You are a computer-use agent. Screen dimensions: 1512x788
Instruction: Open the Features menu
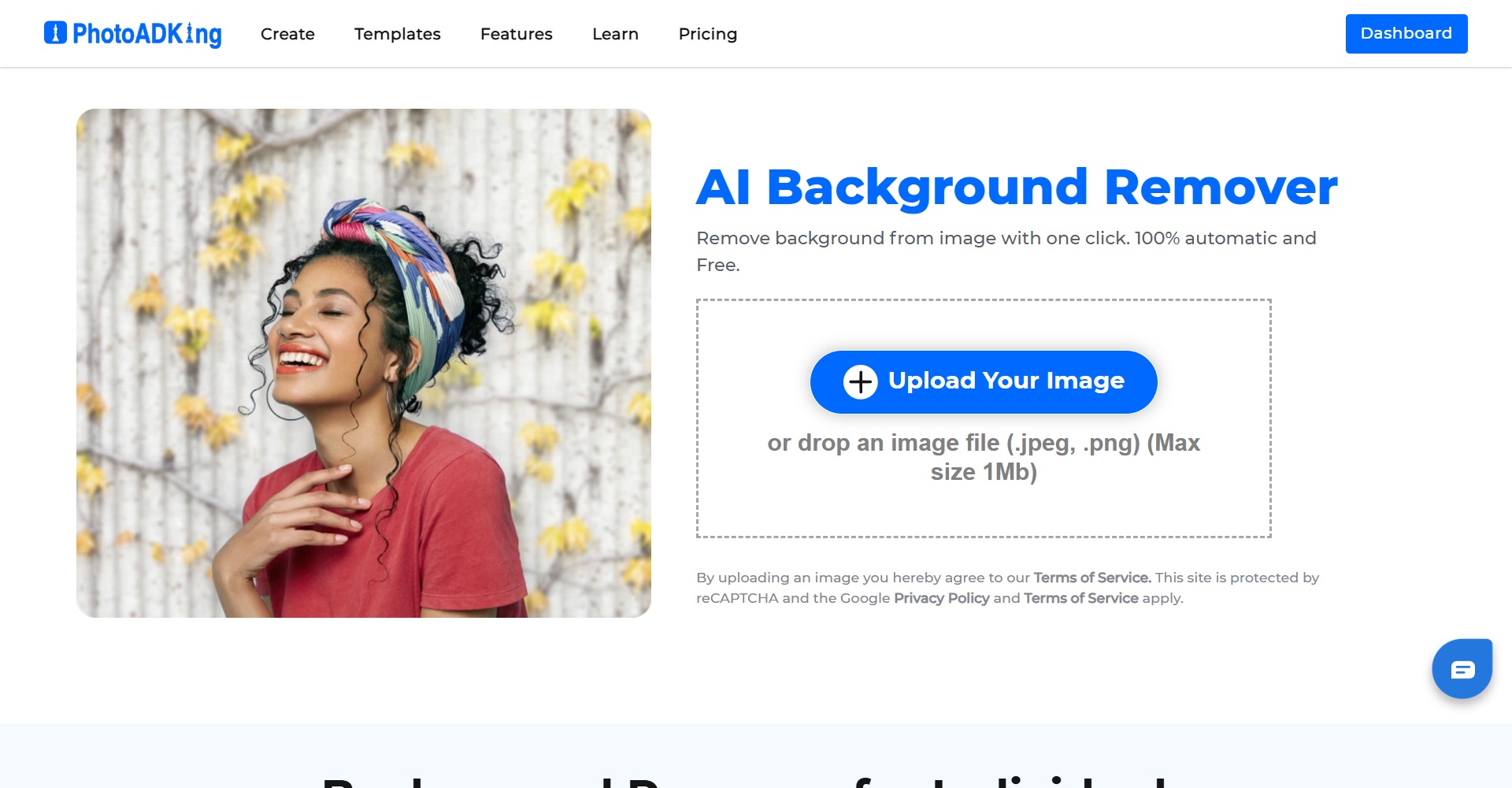coord(517,34)
